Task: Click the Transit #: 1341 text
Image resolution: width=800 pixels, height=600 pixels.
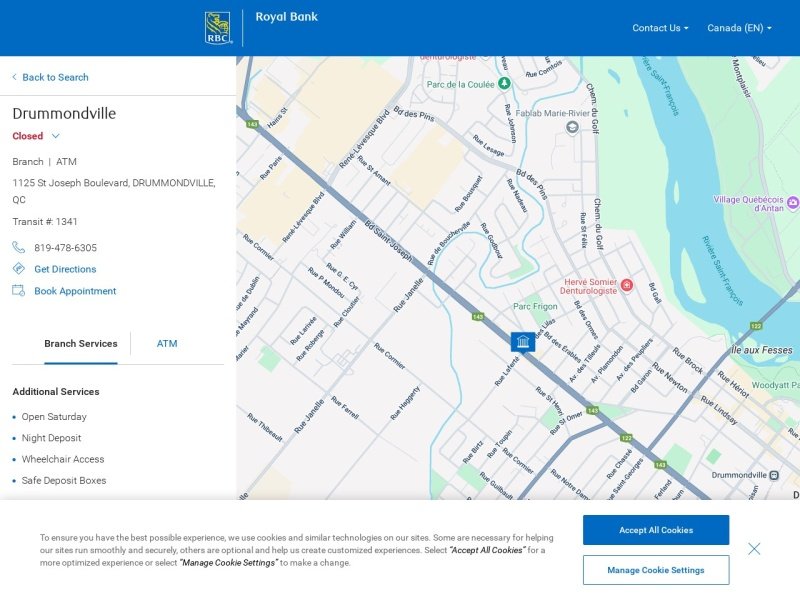Action: pyautogui.click(x=45, y=222)
